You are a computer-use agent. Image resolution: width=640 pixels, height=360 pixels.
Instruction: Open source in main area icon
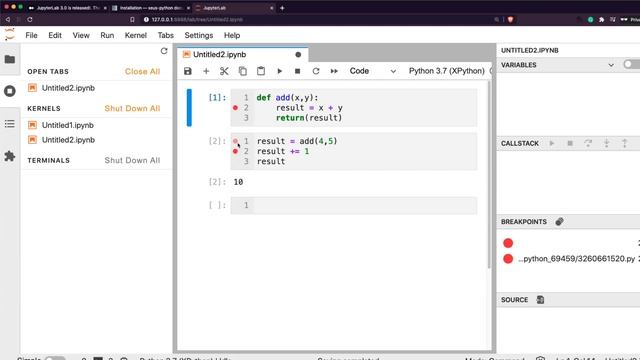coord(540,300)
